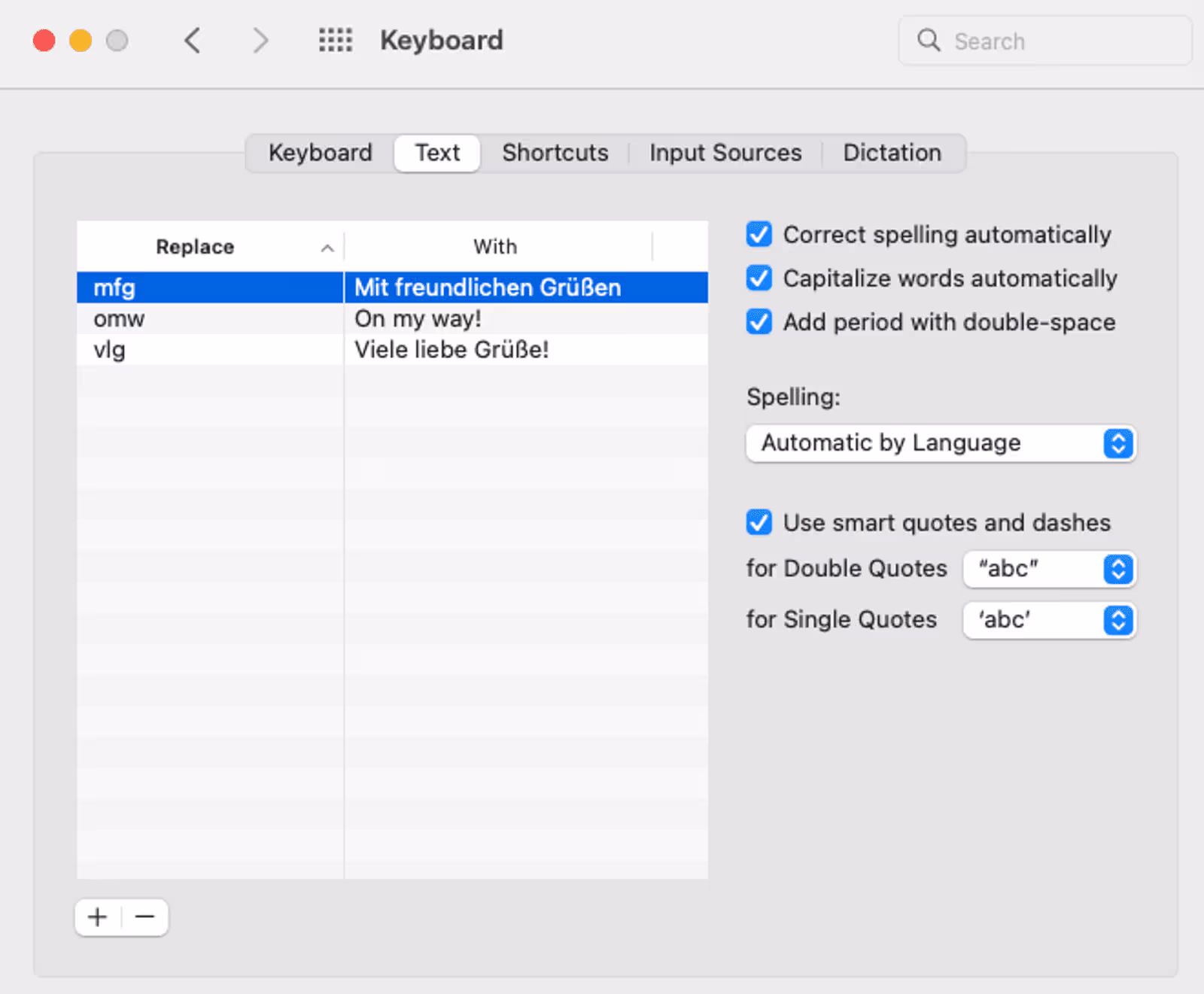Show all preferences grid icon
This screenshot has height=994, width=1204.
[336, 40]
